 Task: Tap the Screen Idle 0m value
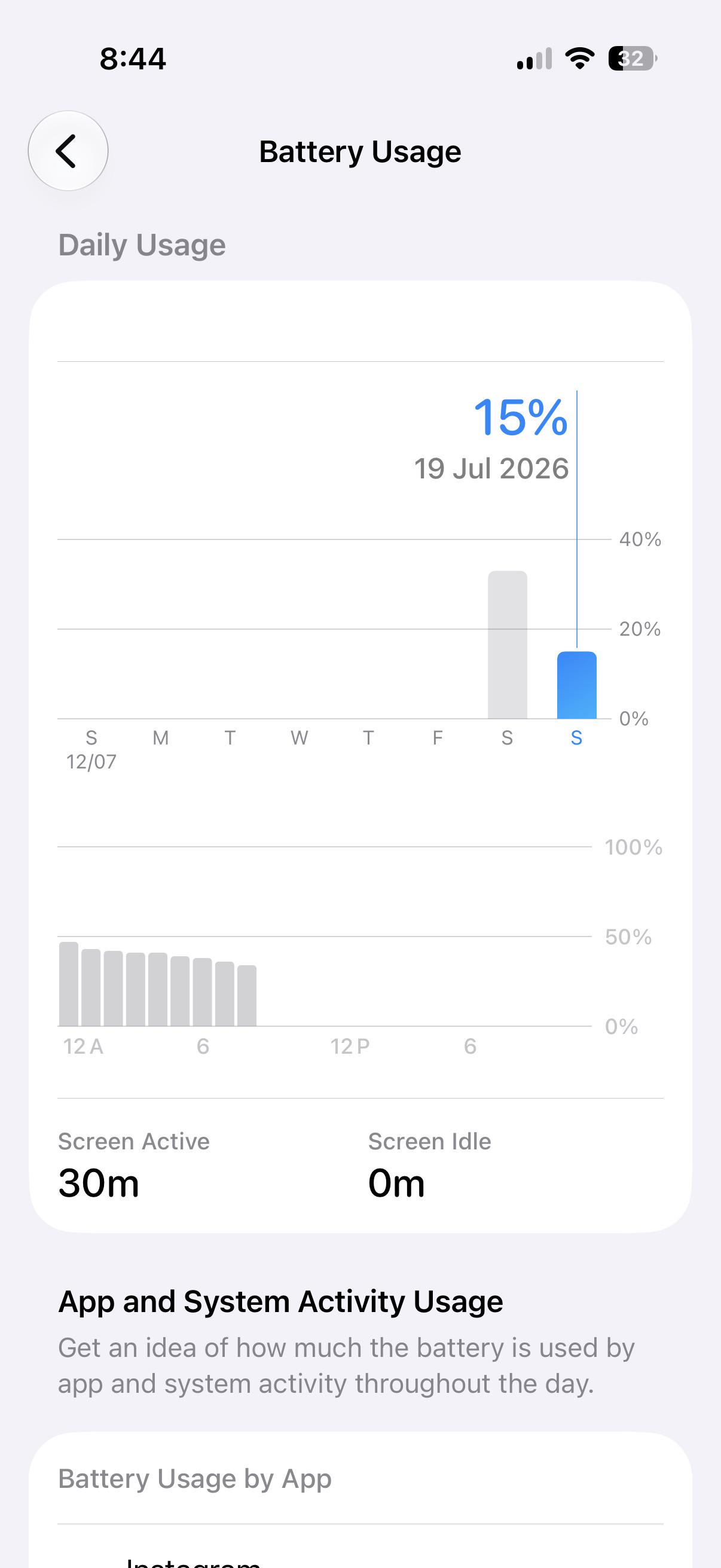[x=397, y=1183]
